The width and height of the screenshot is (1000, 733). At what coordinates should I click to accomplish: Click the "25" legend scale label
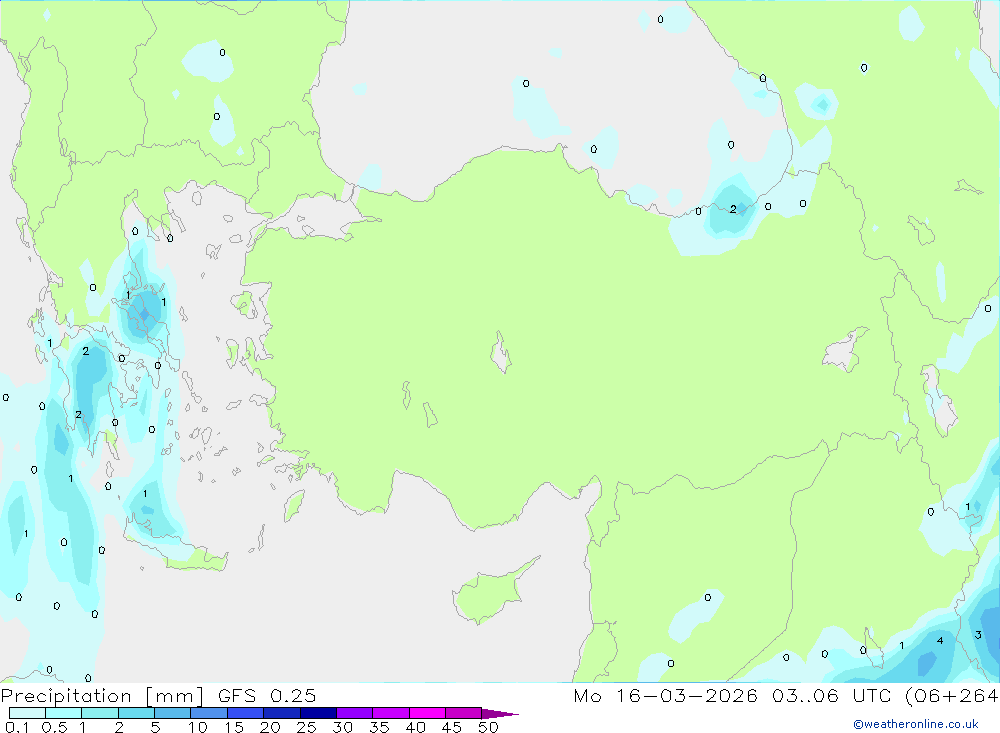click(x=306, y=727)
